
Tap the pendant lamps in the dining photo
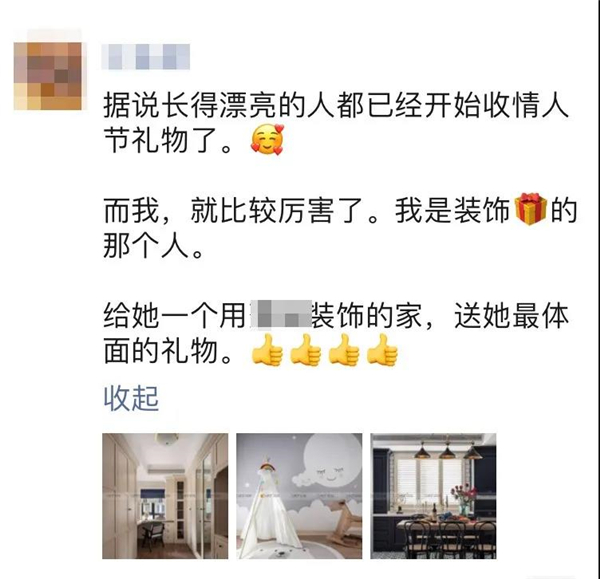click(x=447, y=451)
